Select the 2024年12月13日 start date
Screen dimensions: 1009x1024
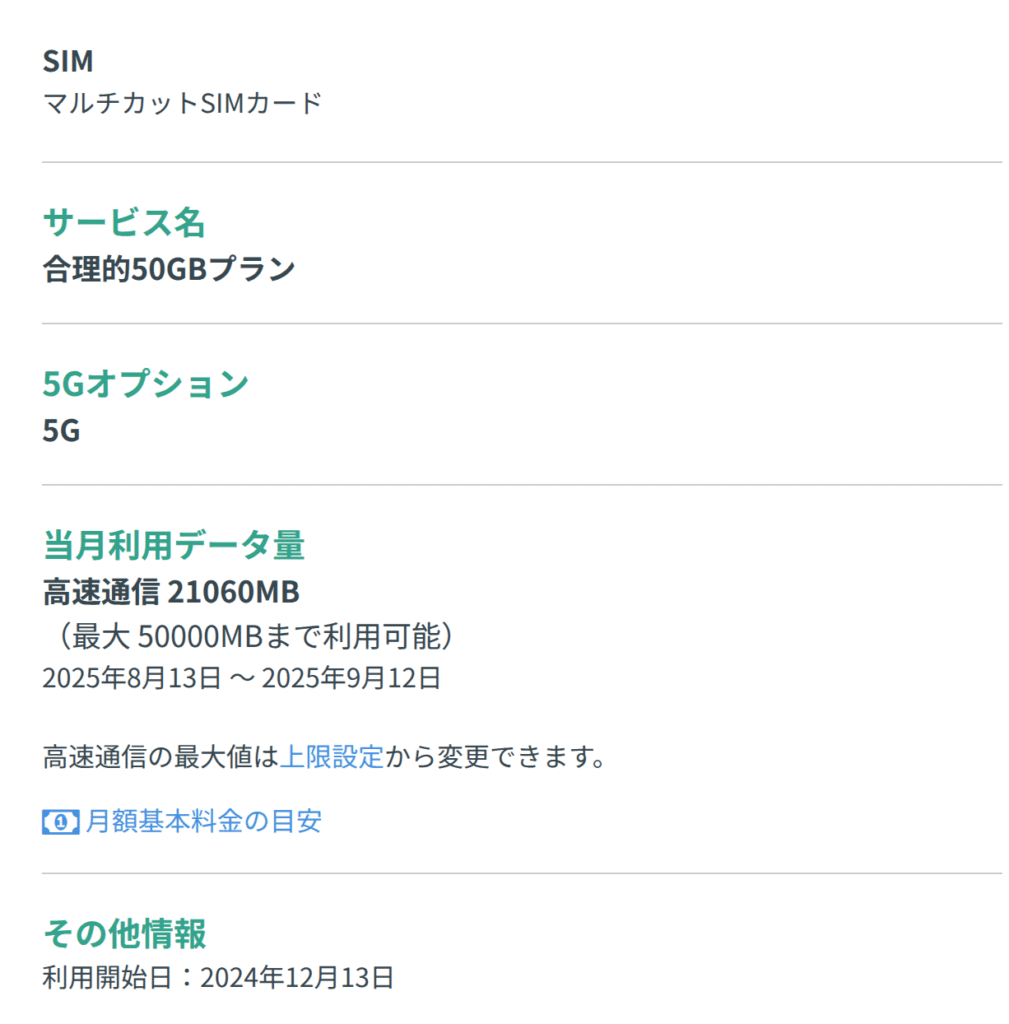(x=297, y=977)
